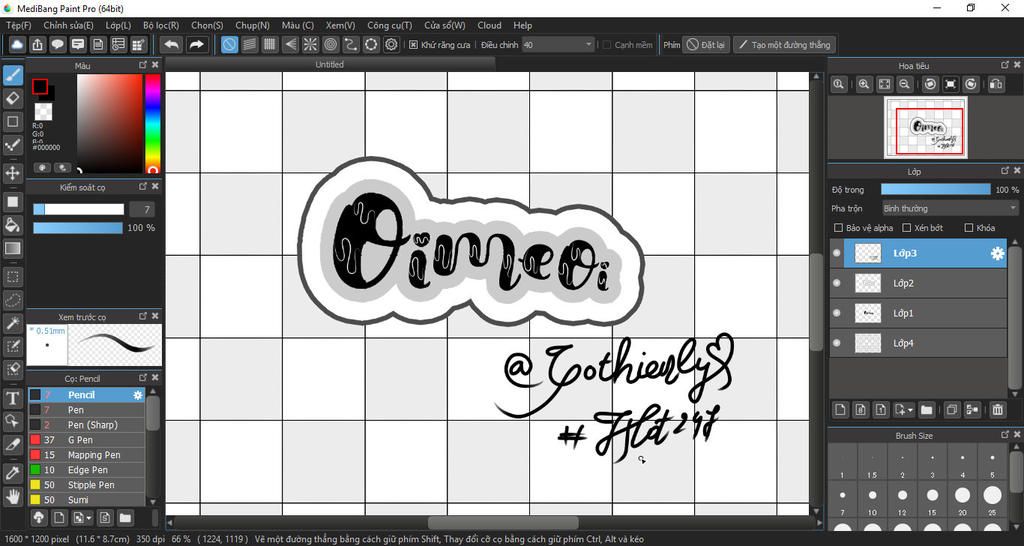Open Chỉnh sửa(E) menu
This screenshot has height=546, width=1024.
[x=69, y=25]
